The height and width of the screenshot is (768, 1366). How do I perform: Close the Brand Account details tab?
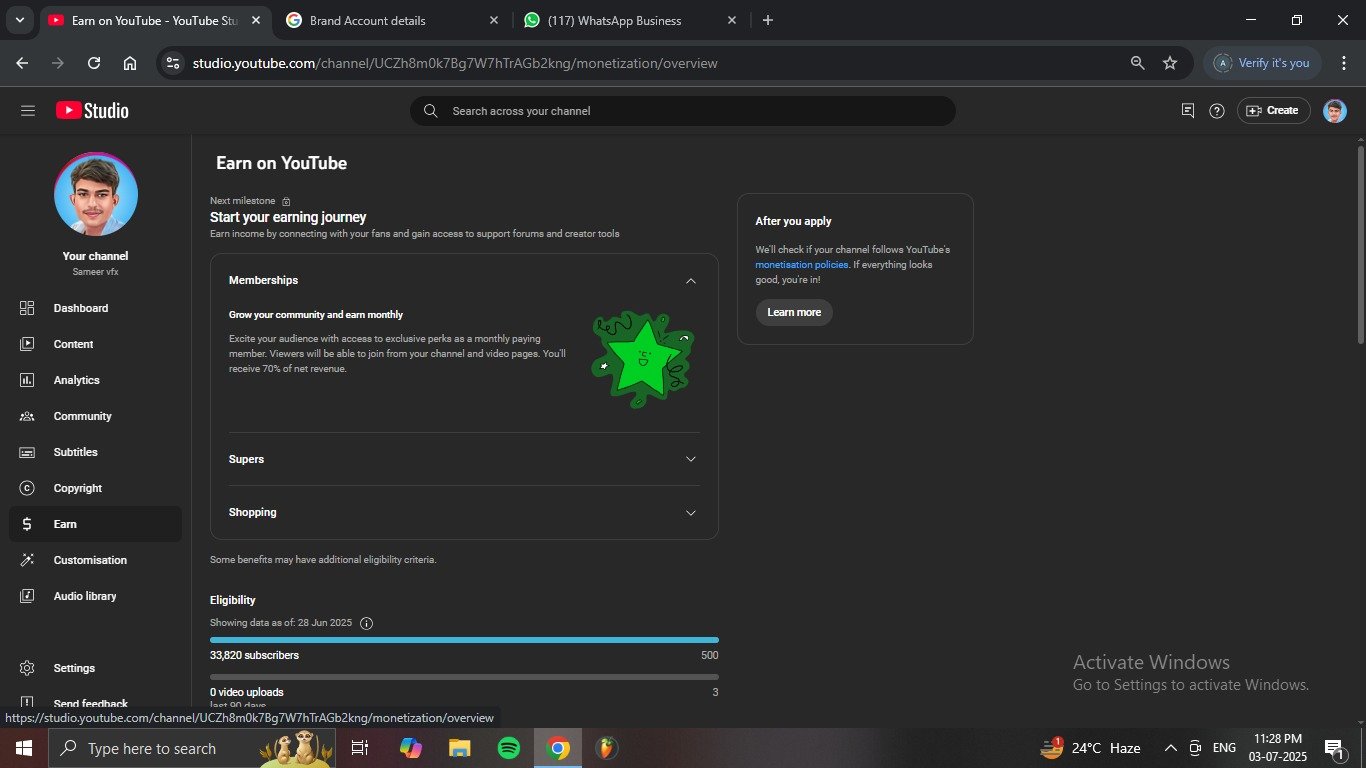[493, 20]
